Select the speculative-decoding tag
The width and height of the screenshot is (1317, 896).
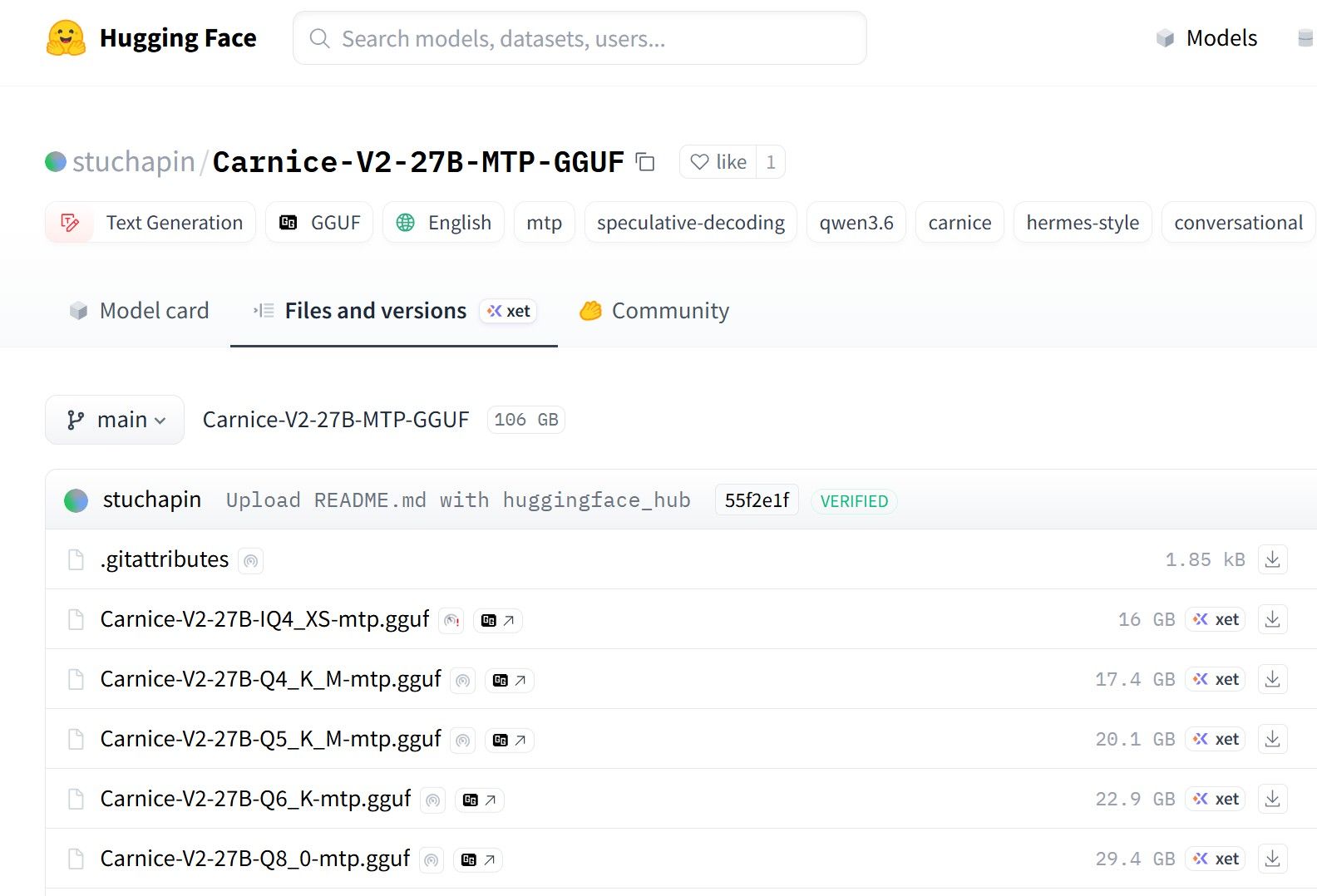click(690, 223)
